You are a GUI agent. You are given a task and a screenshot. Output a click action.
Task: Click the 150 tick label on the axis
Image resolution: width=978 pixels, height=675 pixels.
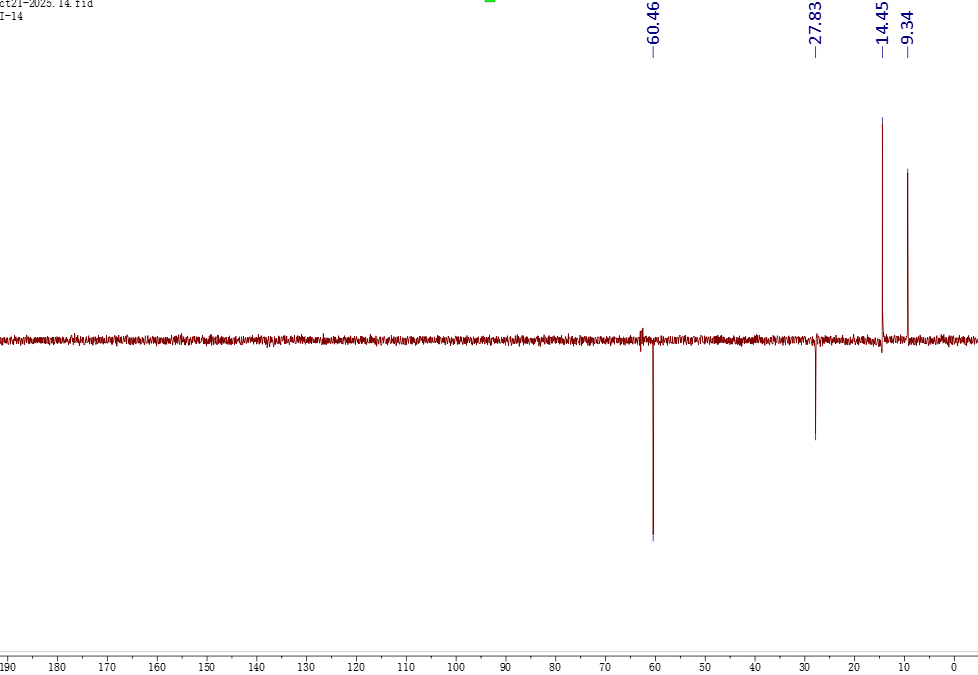coord(206,666)
